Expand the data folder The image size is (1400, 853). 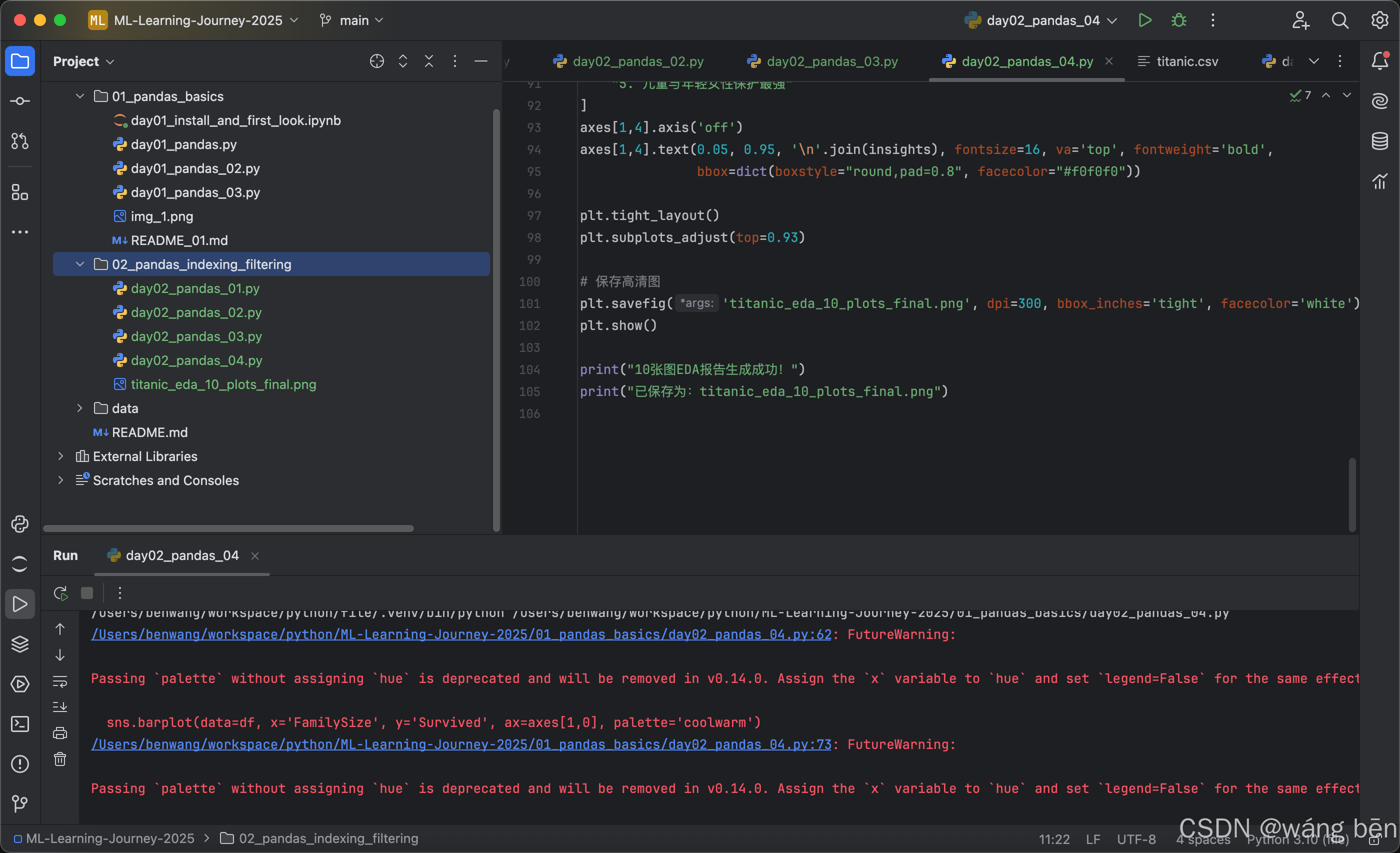click(80, 408)
